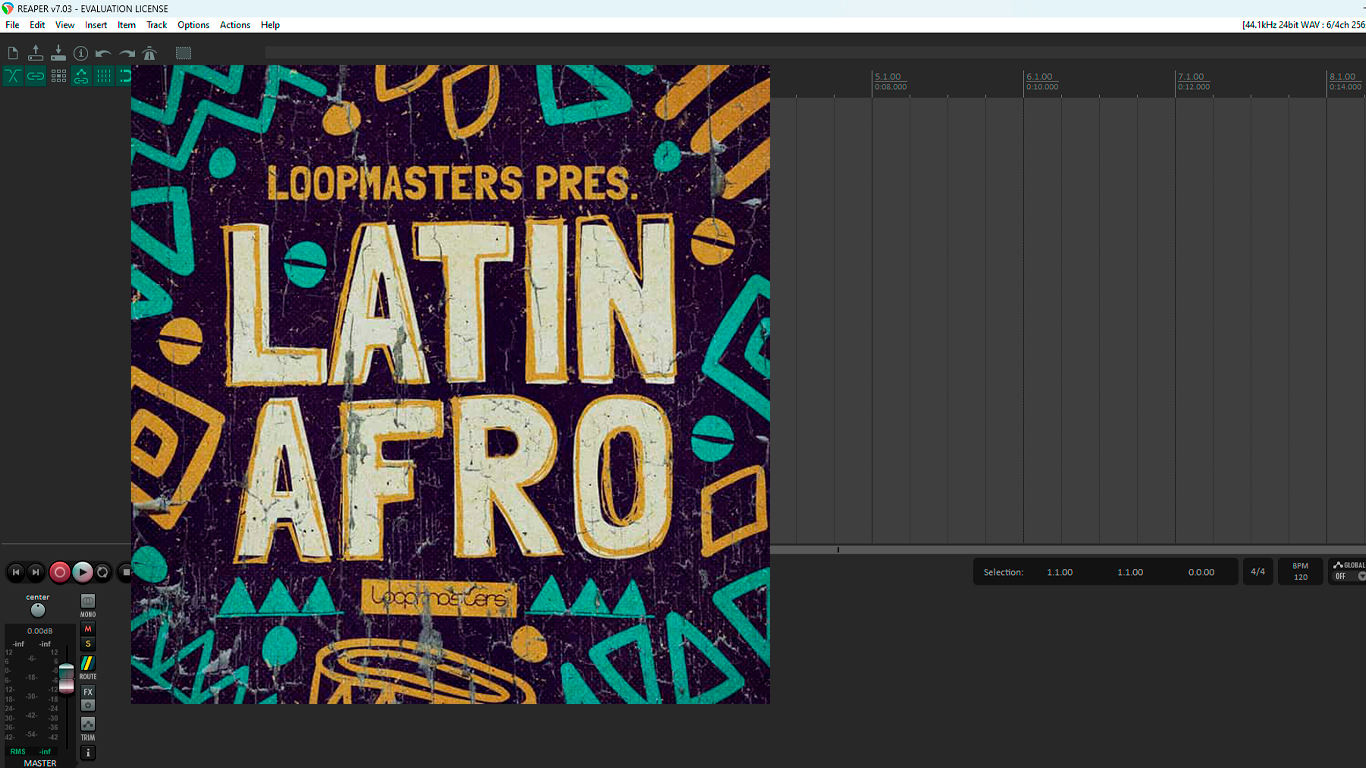This screenshot has height=768, width=1366.
Task: Adjust the master pan center knob
Action: point(38,610)
